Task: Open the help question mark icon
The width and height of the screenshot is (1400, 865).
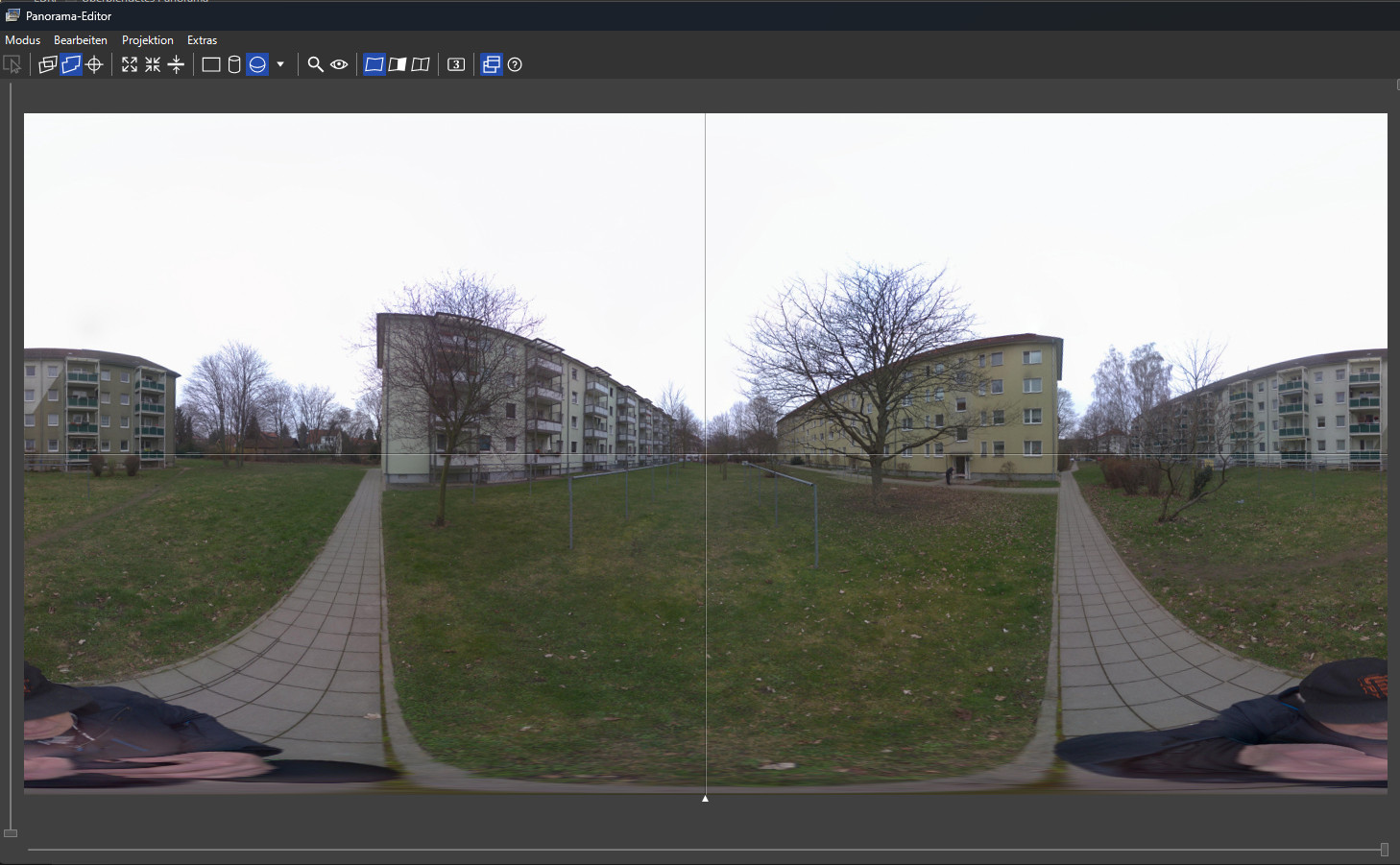Action: point(515,64)
